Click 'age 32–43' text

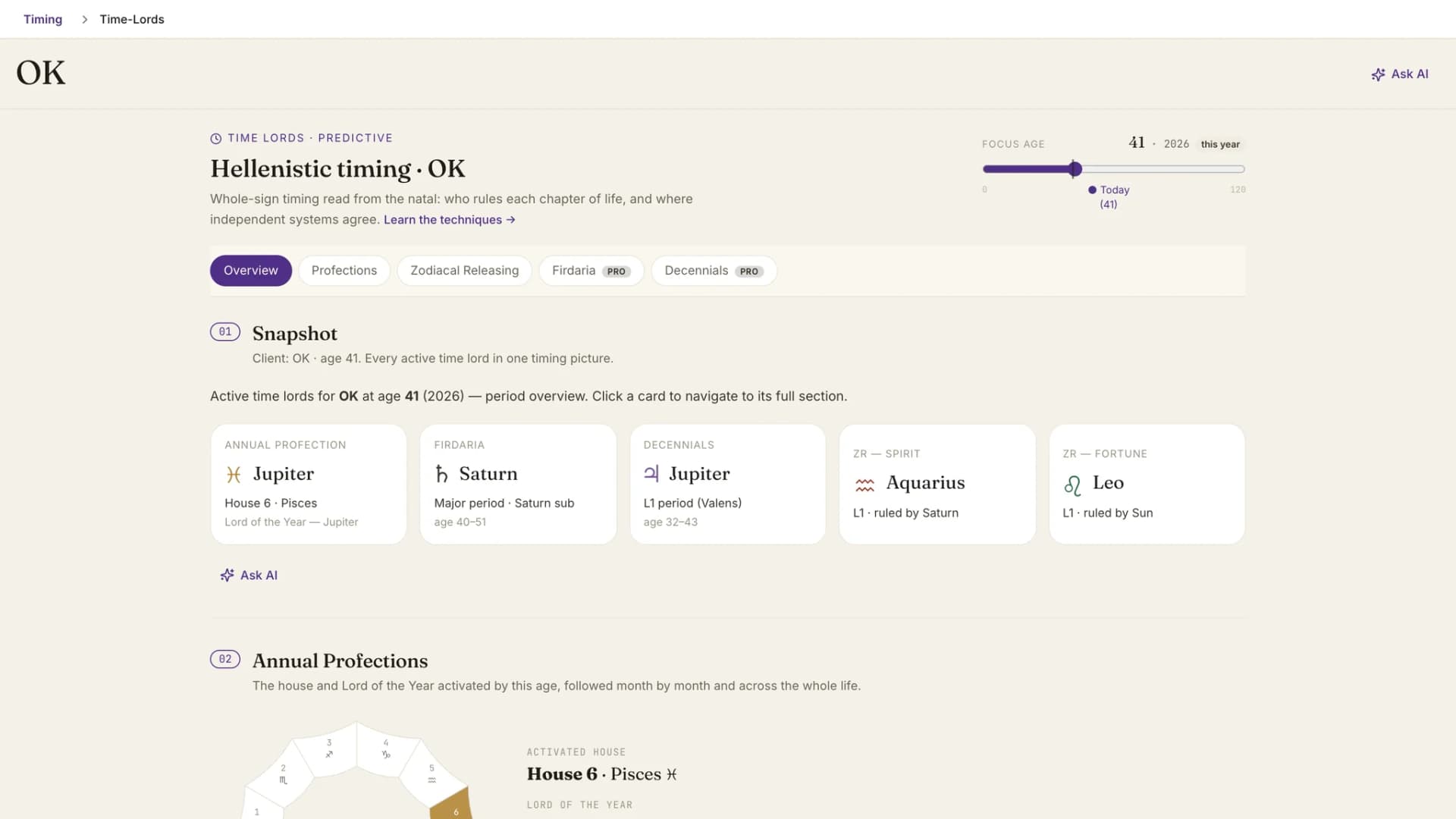tap(670, 522)
